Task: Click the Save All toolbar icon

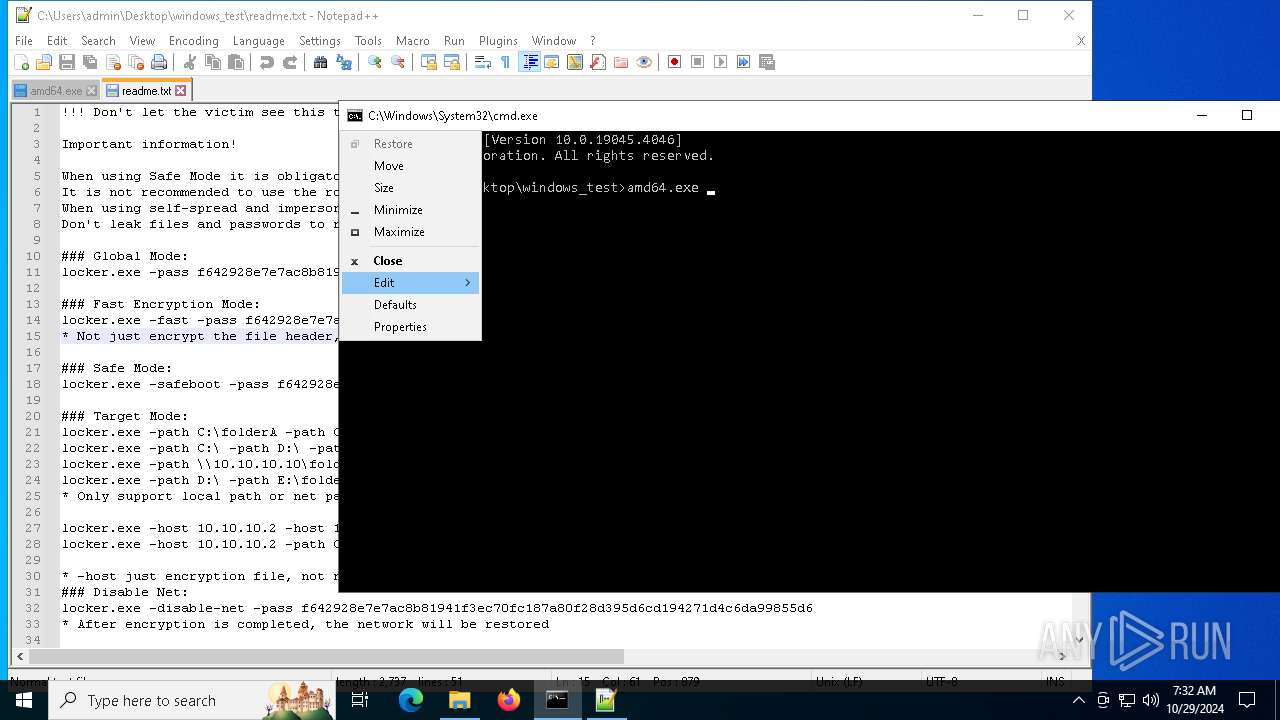Action: pos(90,62)
